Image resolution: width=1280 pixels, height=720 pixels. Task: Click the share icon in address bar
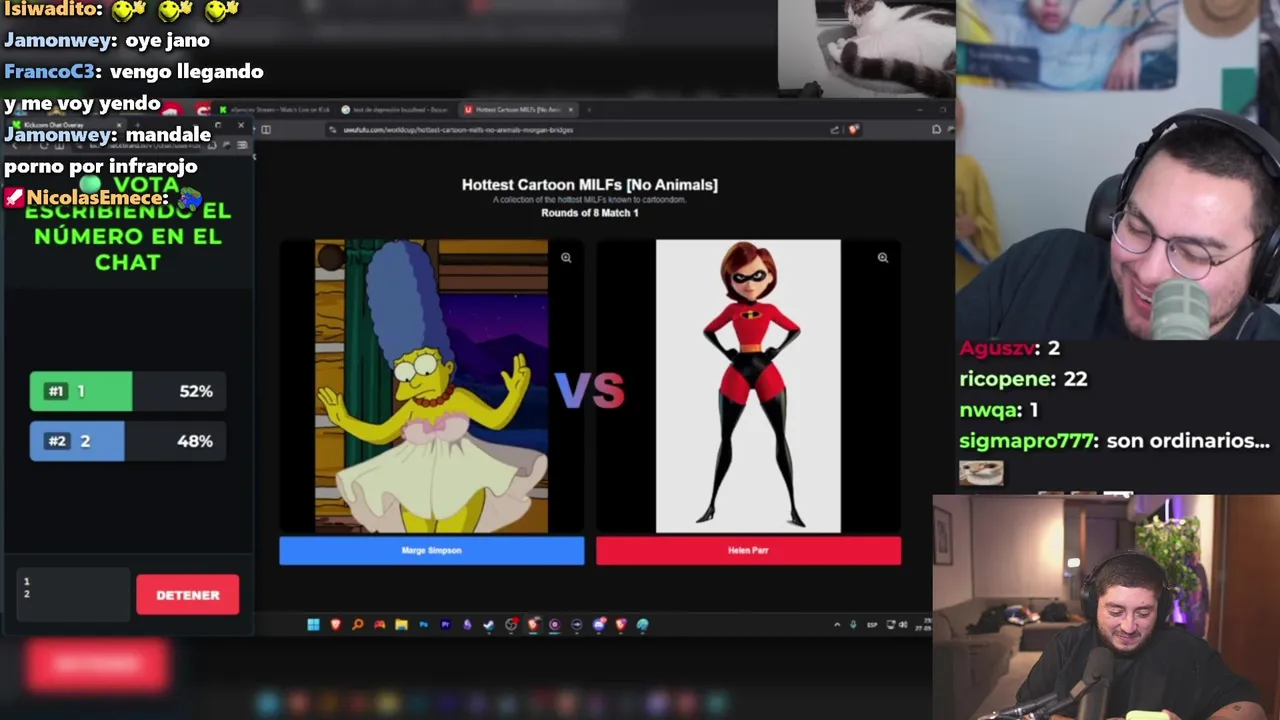[x=834, y=129]
